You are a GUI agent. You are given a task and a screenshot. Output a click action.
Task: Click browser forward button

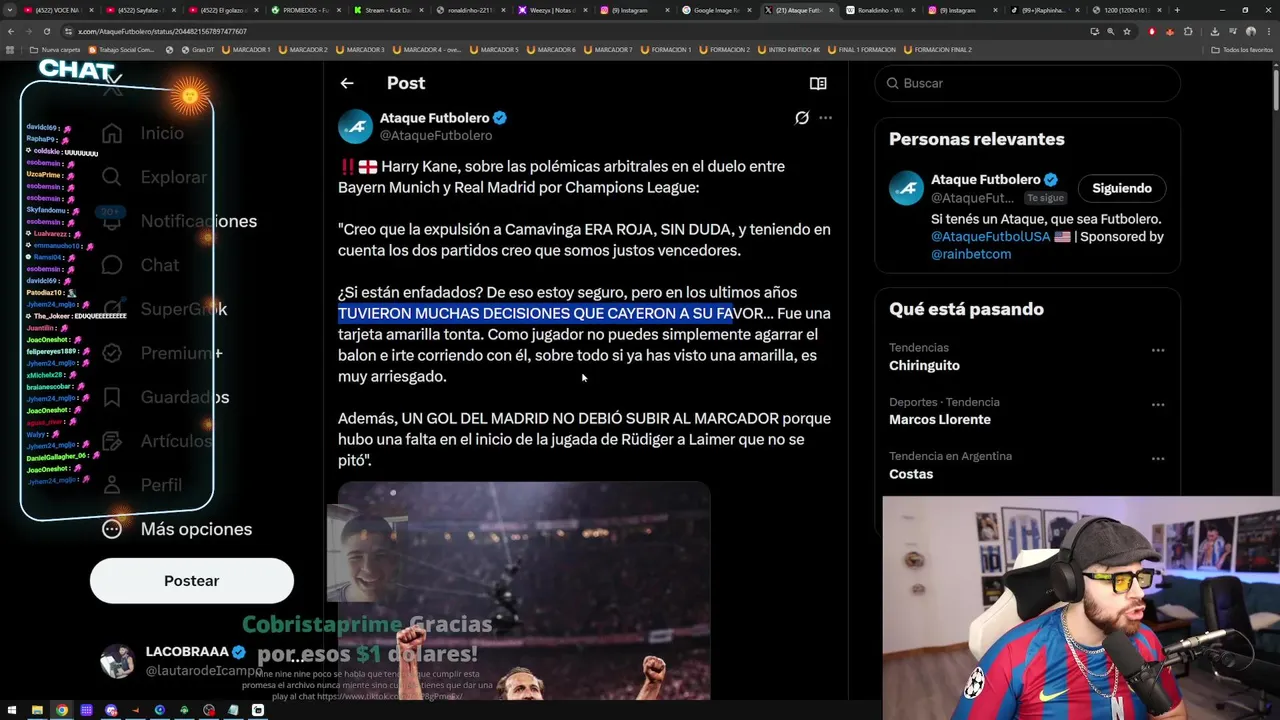(x=28, y=31)
